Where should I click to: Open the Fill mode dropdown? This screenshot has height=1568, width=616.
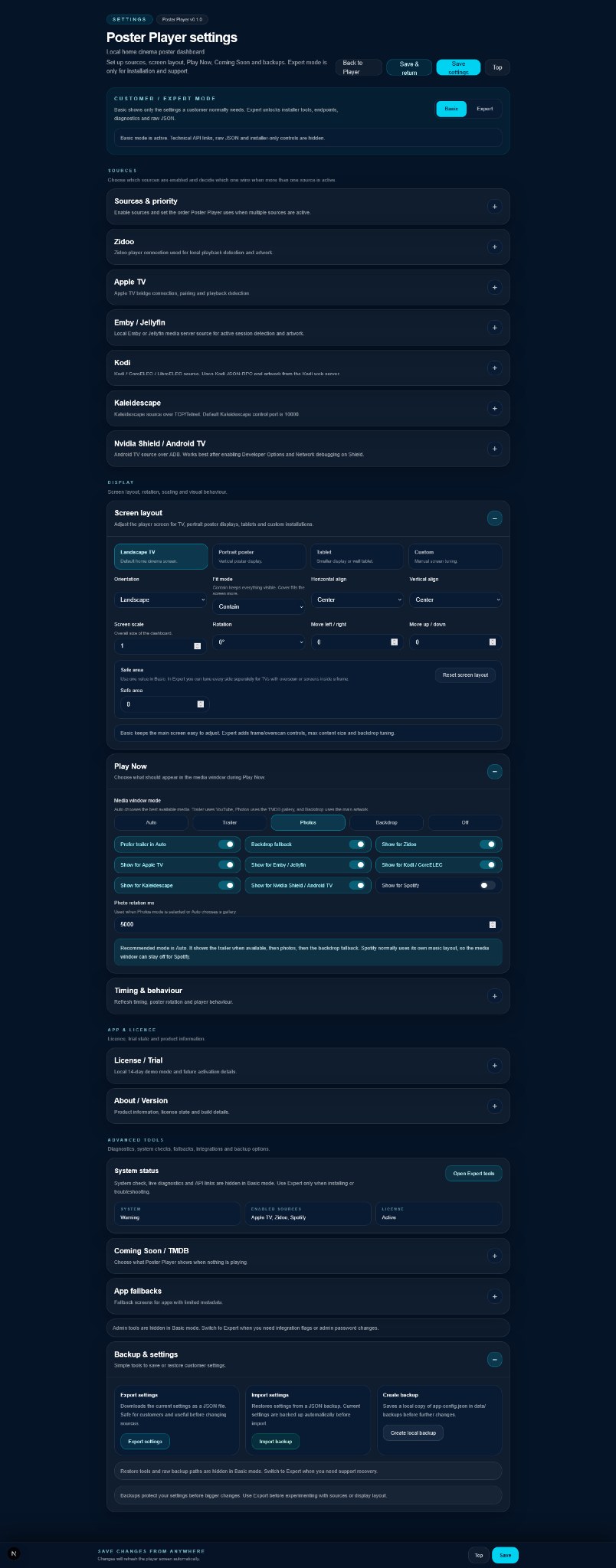[259, 606]
